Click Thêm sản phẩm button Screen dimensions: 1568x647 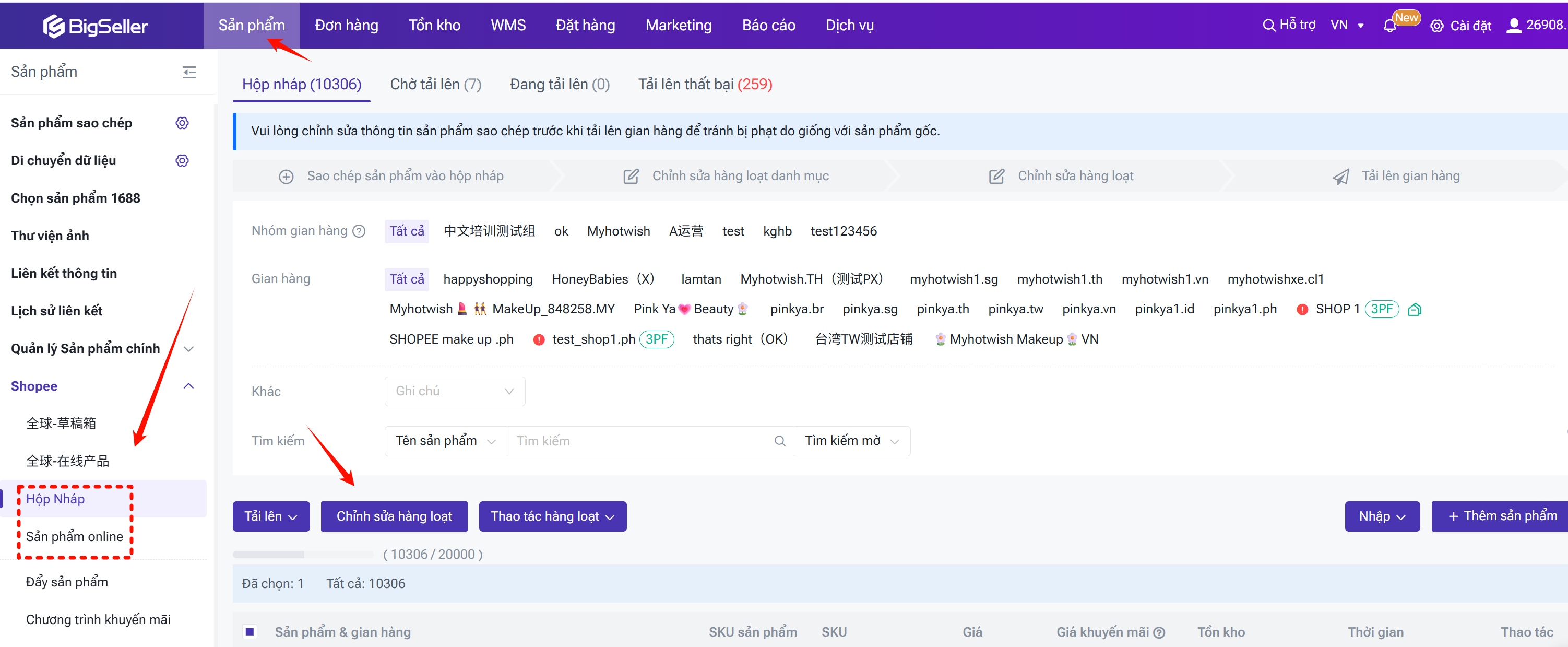coord(1502,516)
